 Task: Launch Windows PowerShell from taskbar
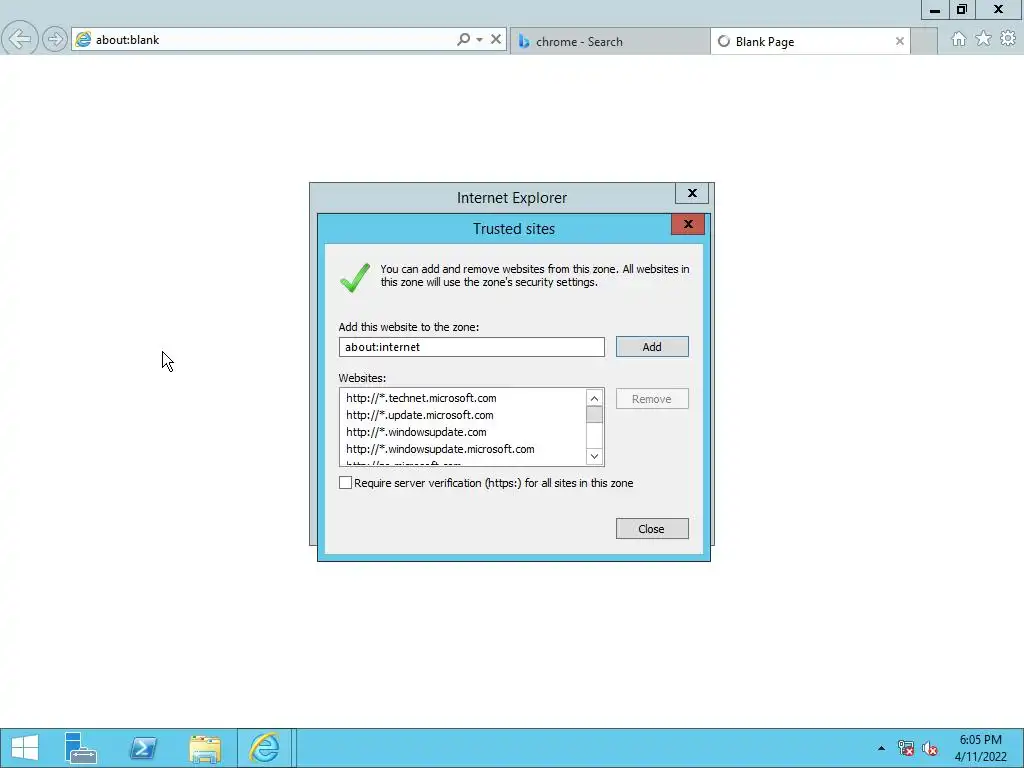[x=142, y=748]
